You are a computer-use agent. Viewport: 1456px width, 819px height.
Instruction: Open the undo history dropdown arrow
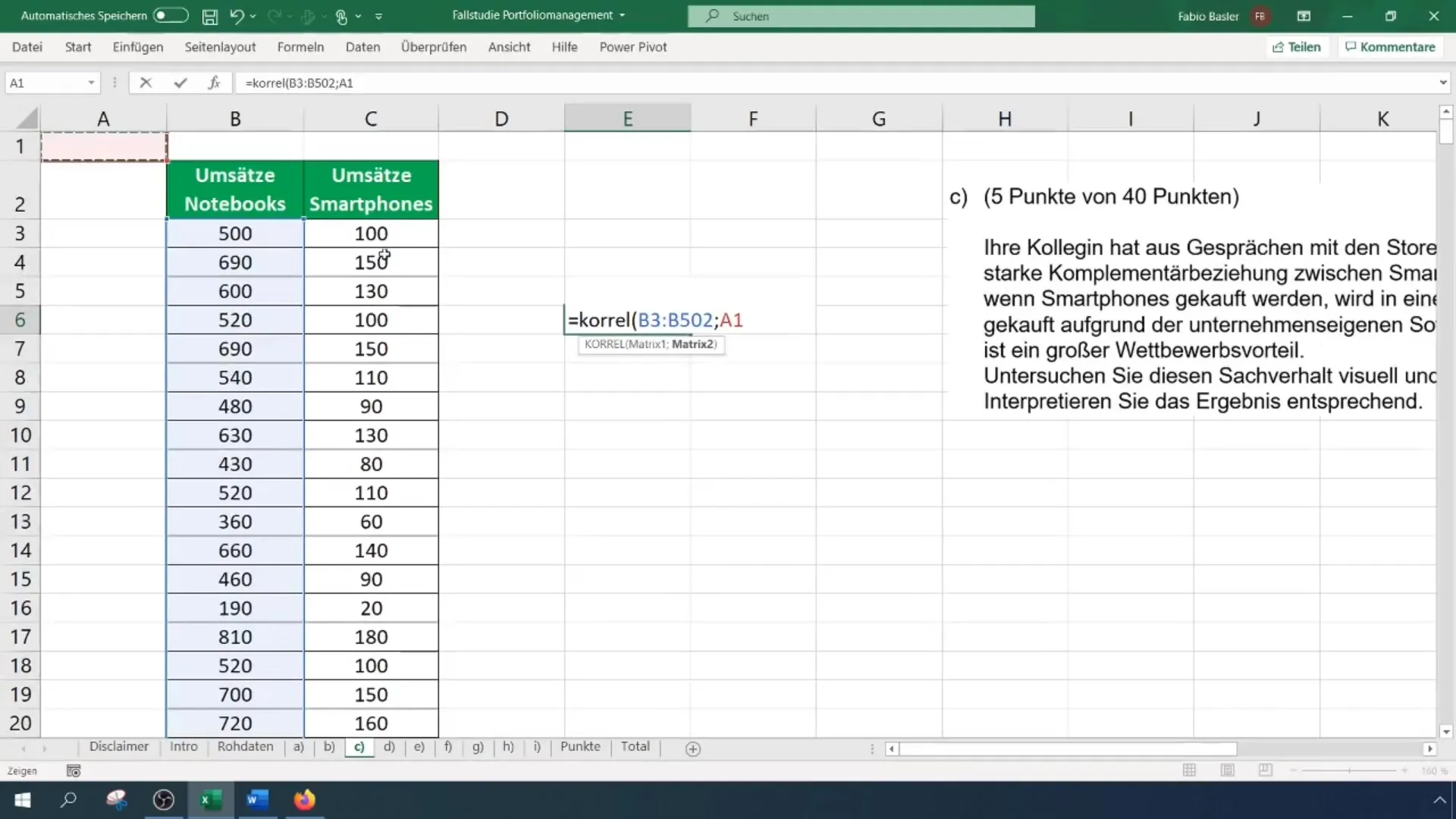pos(253,16)
